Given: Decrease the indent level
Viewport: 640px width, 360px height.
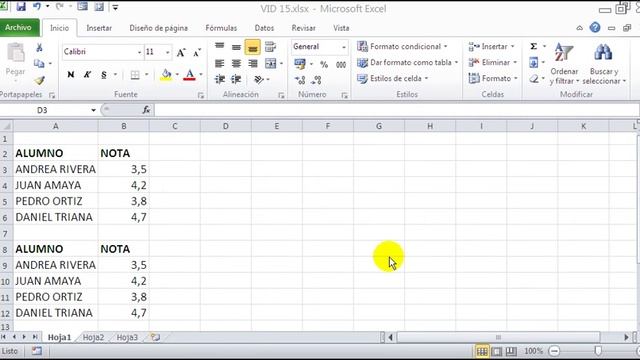Looking at the screenshot, I should 220,79.
